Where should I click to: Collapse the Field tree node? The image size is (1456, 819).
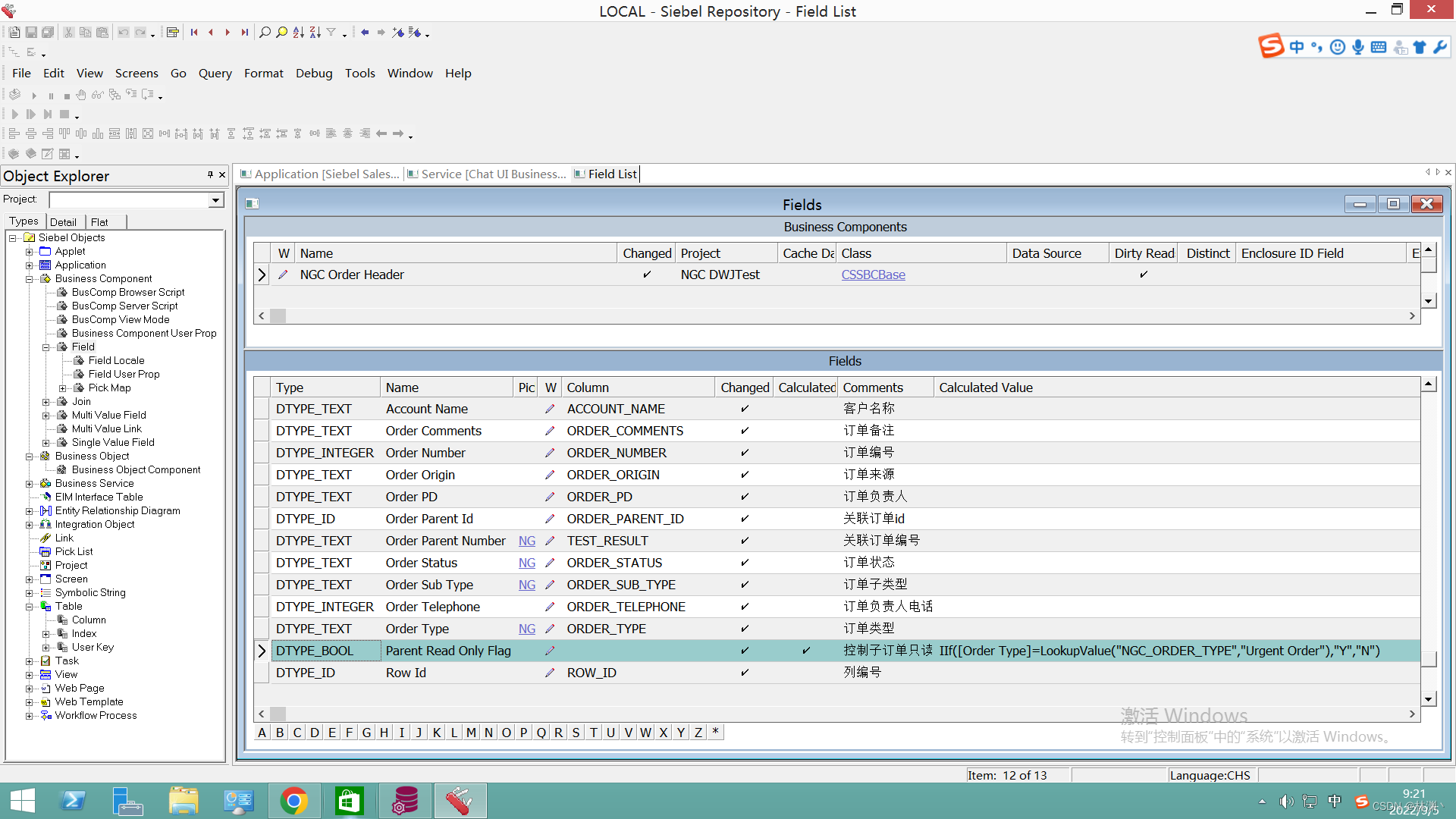(x=46, y=347)
